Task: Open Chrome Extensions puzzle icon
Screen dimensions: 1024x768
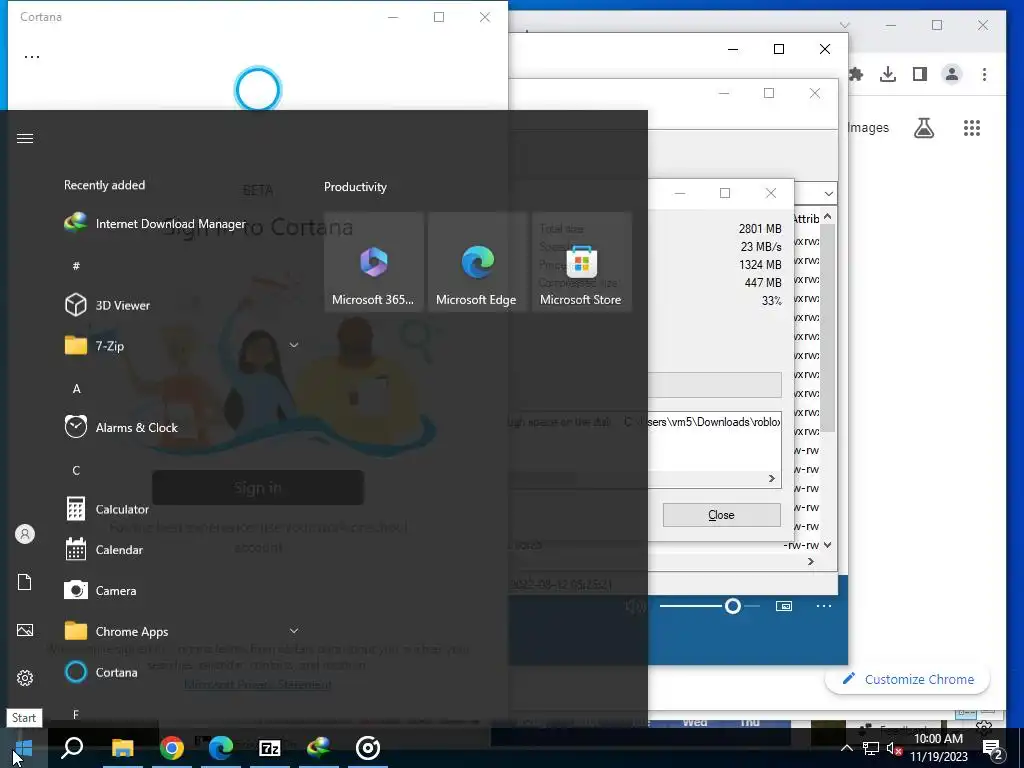Action: coord(856,74)
